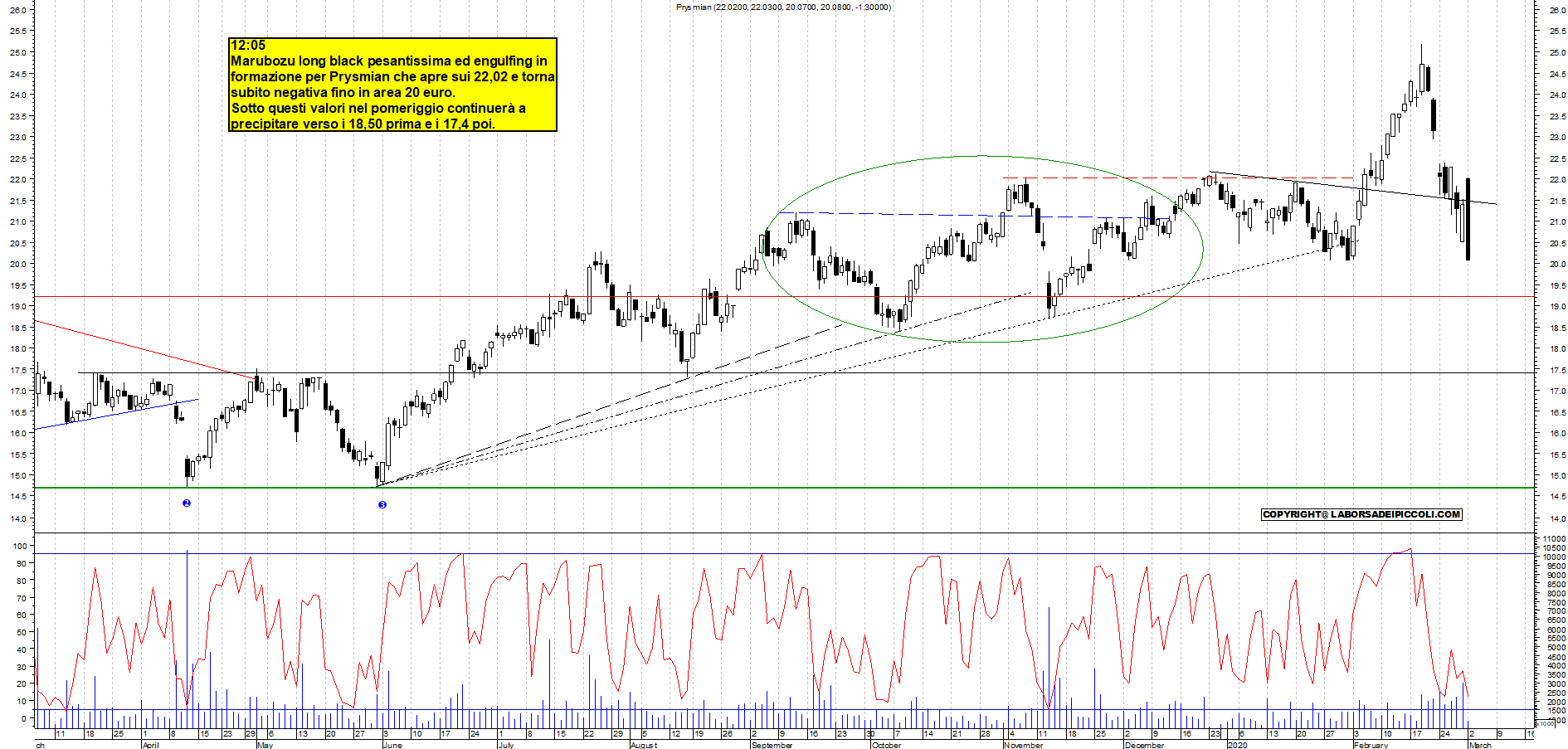This screenshot has height=749, width=1568.
Task: Click 11000 on the right volume axis
Action: (1554, 538)
